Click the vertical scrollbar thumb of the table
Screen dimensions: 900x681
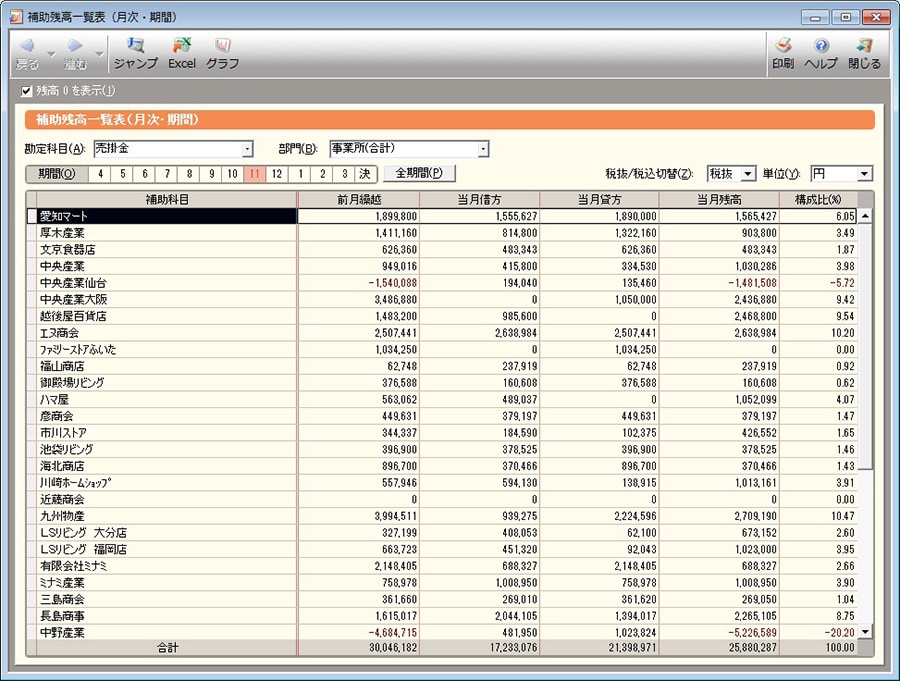[x=865, y=346]
